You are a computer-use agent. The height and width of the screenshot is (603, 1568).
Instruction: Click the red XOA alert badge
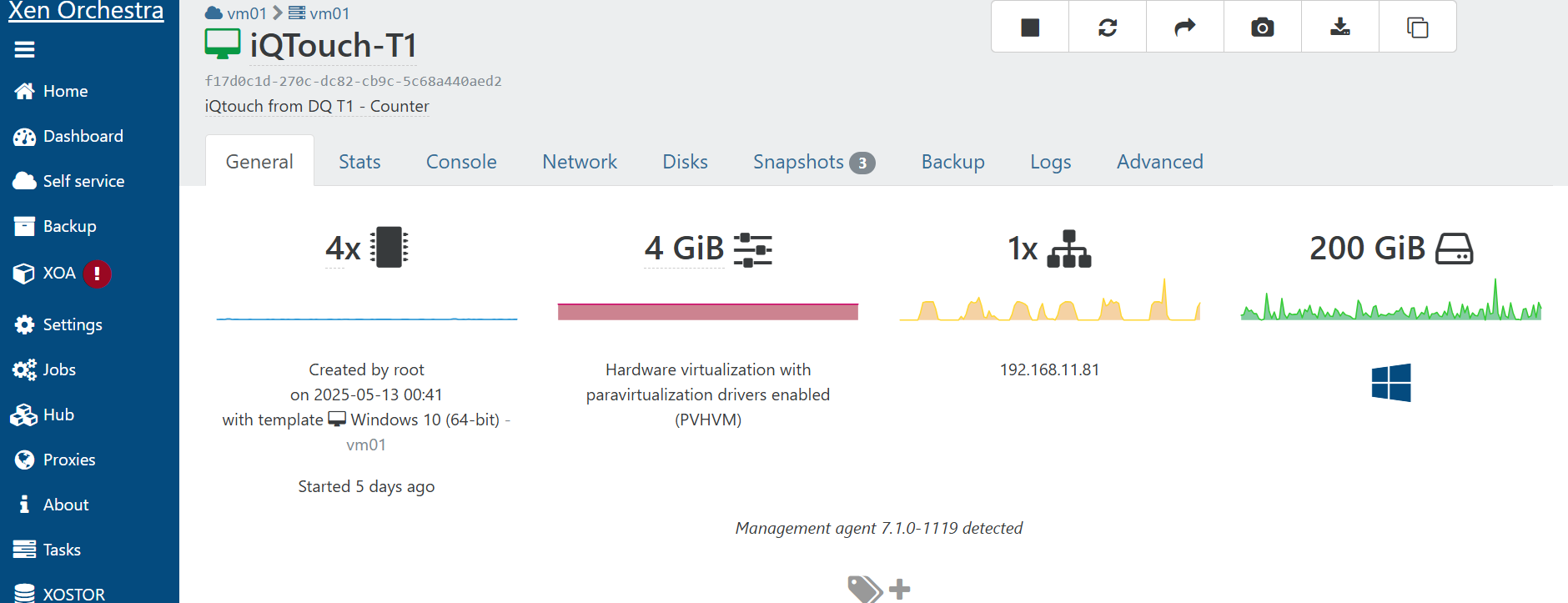[x=97, y=274]
